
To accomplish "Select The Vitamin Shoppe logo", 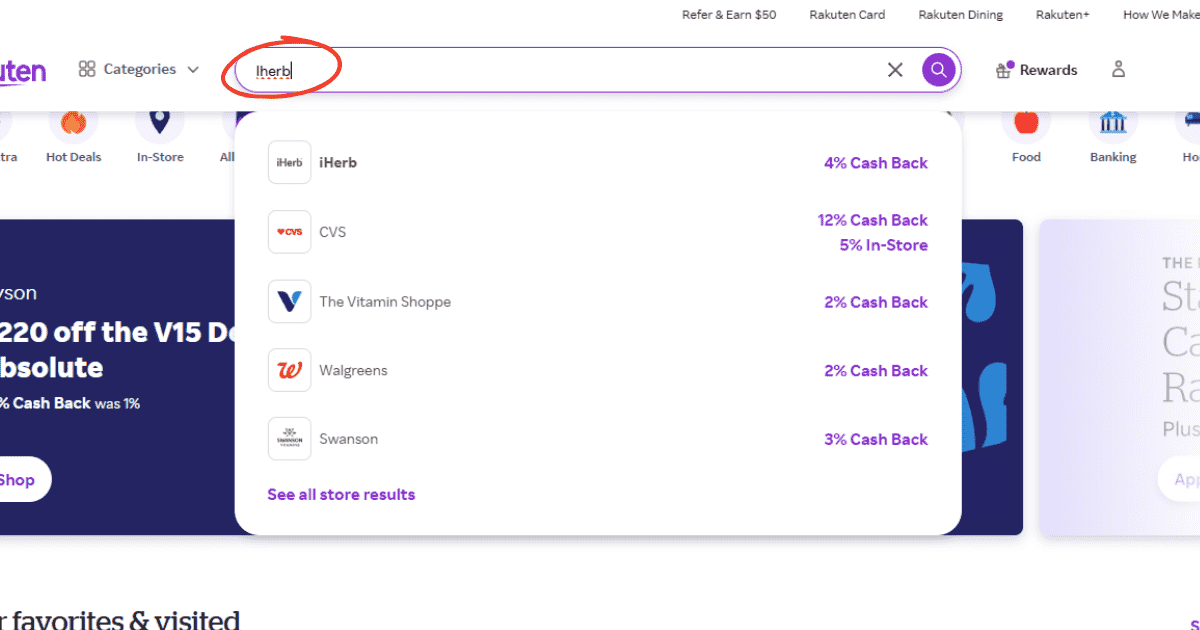I will pos(289,301).
